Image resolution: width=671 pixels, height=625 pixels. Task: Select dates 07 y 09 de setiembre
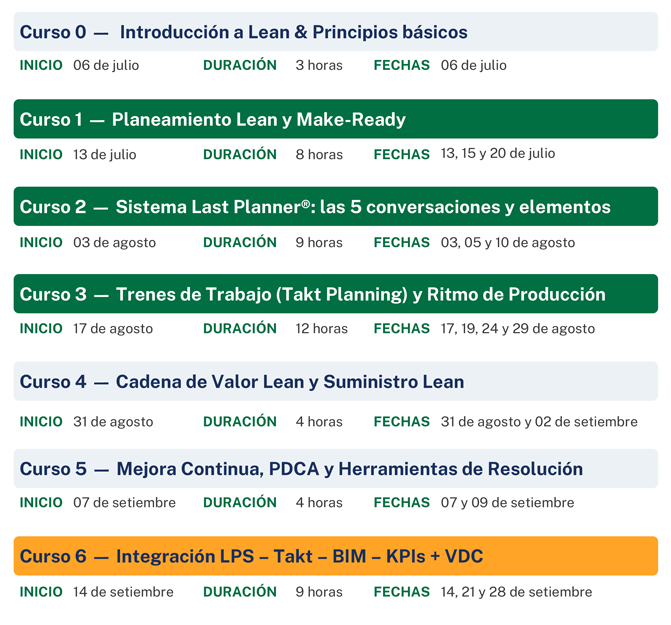(508, 503)
